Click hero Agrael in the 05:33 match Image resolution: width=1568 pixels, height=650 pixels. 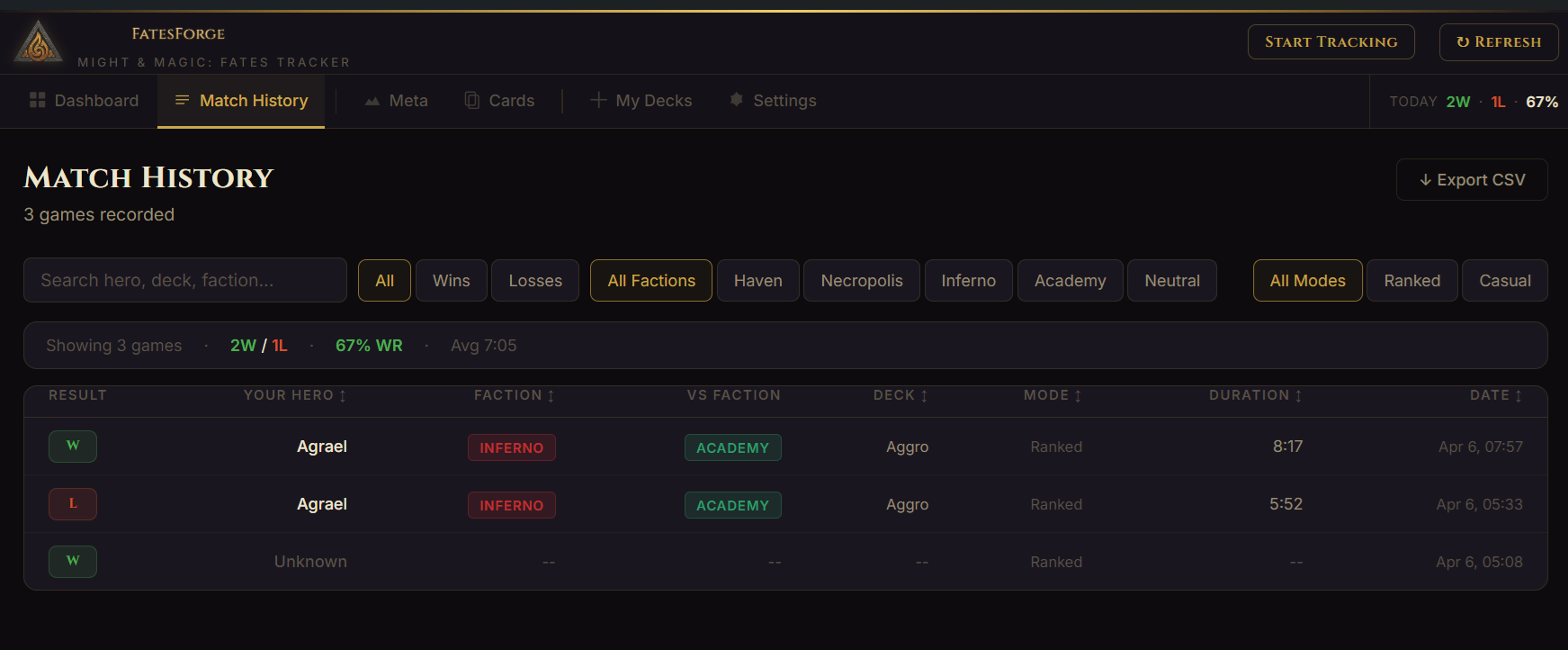tap(322, 504)
